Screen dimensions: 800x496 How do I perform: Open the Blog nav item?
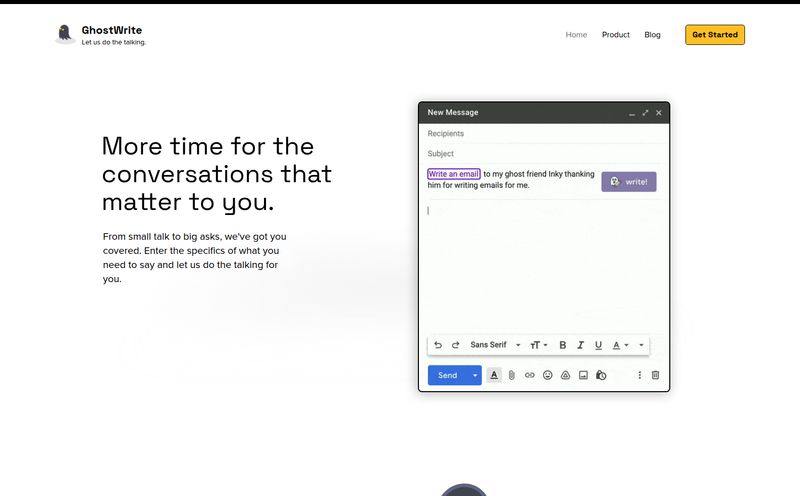652,35
